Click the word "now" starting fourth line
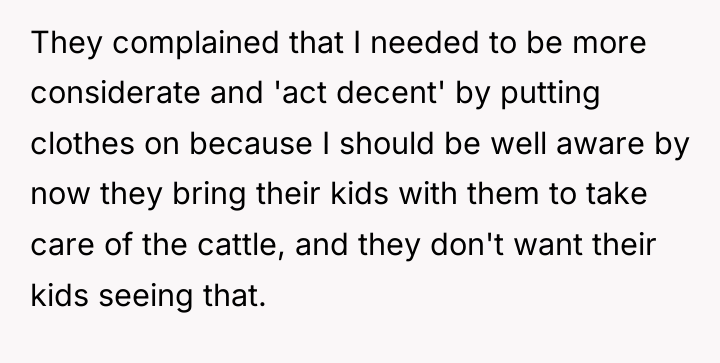 [60, 195]
